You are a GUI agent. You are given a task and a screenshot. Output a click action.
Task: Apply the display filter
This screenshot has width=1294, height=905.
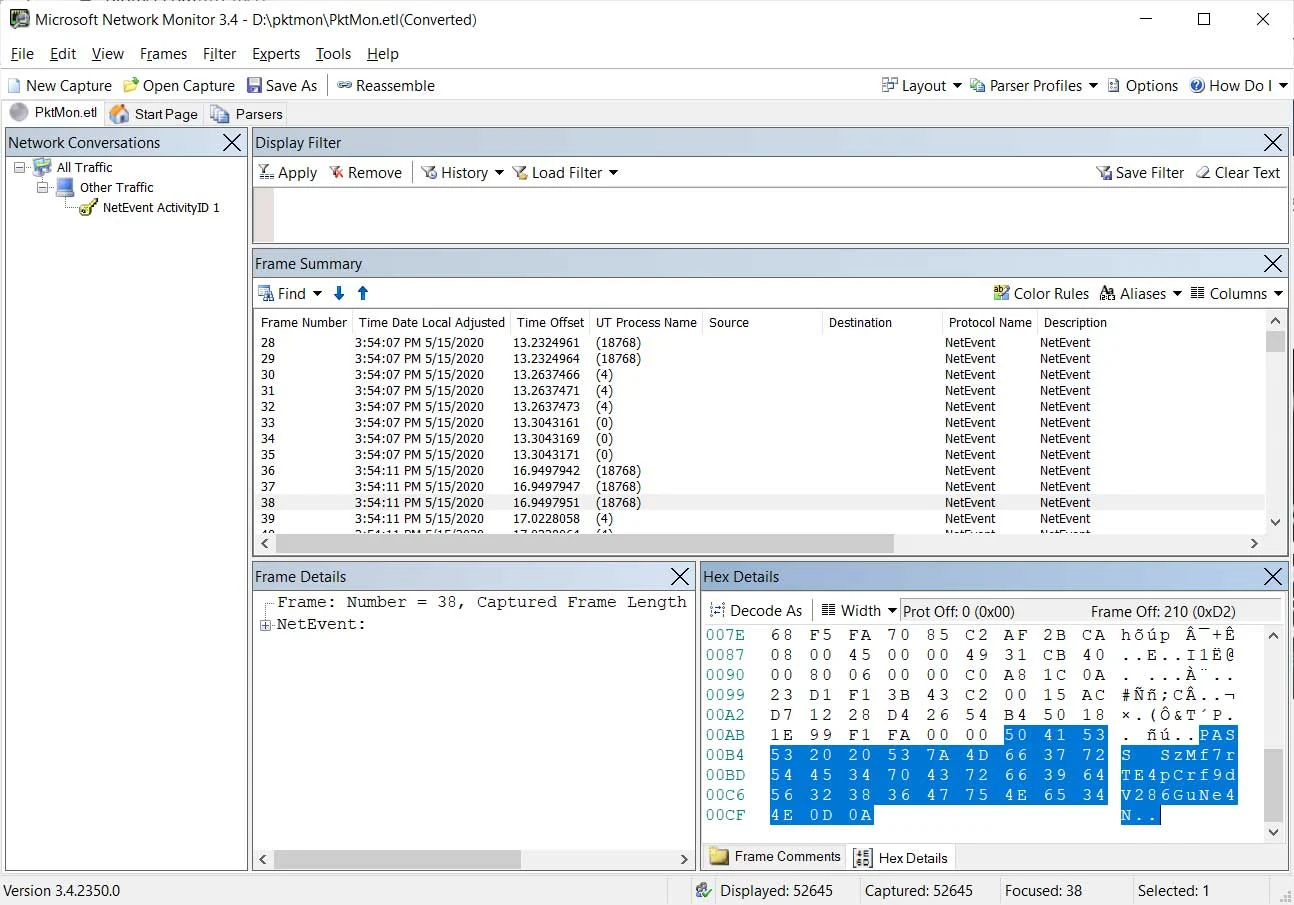288,173
